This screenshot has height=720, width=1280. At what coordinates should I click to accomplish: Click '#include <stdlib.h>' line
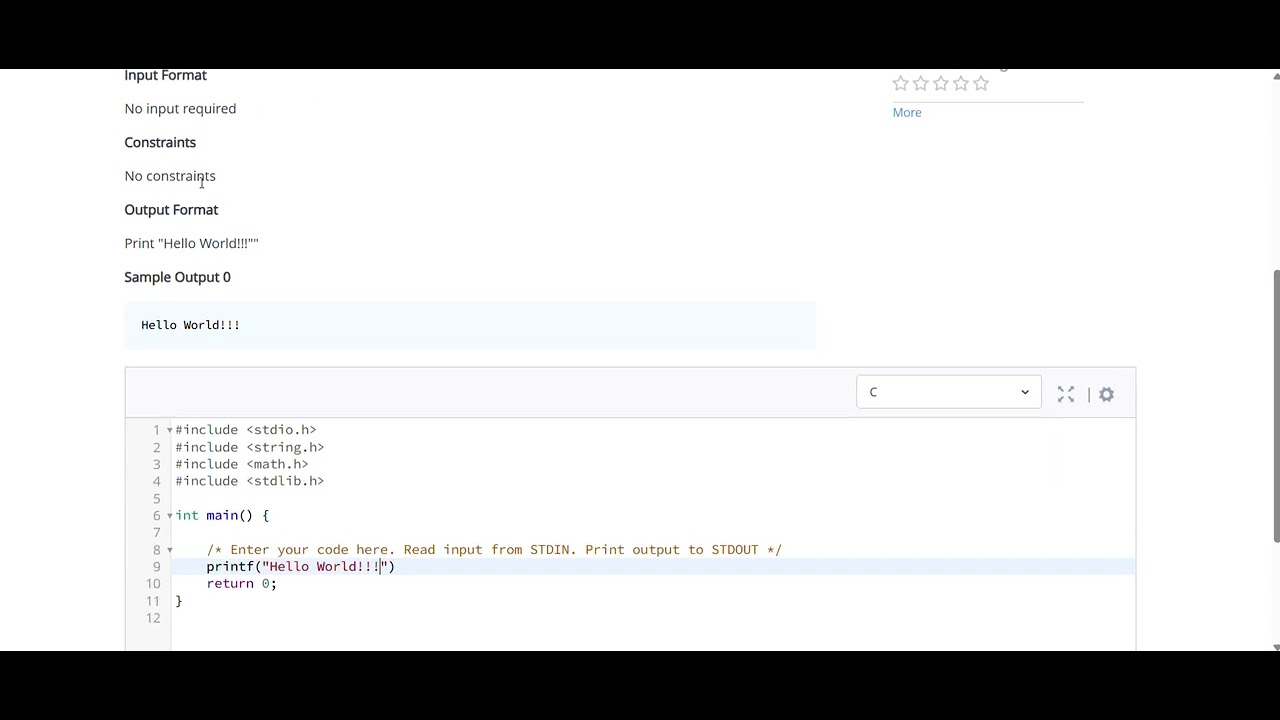pyautogui.click(x=250, y=481)
